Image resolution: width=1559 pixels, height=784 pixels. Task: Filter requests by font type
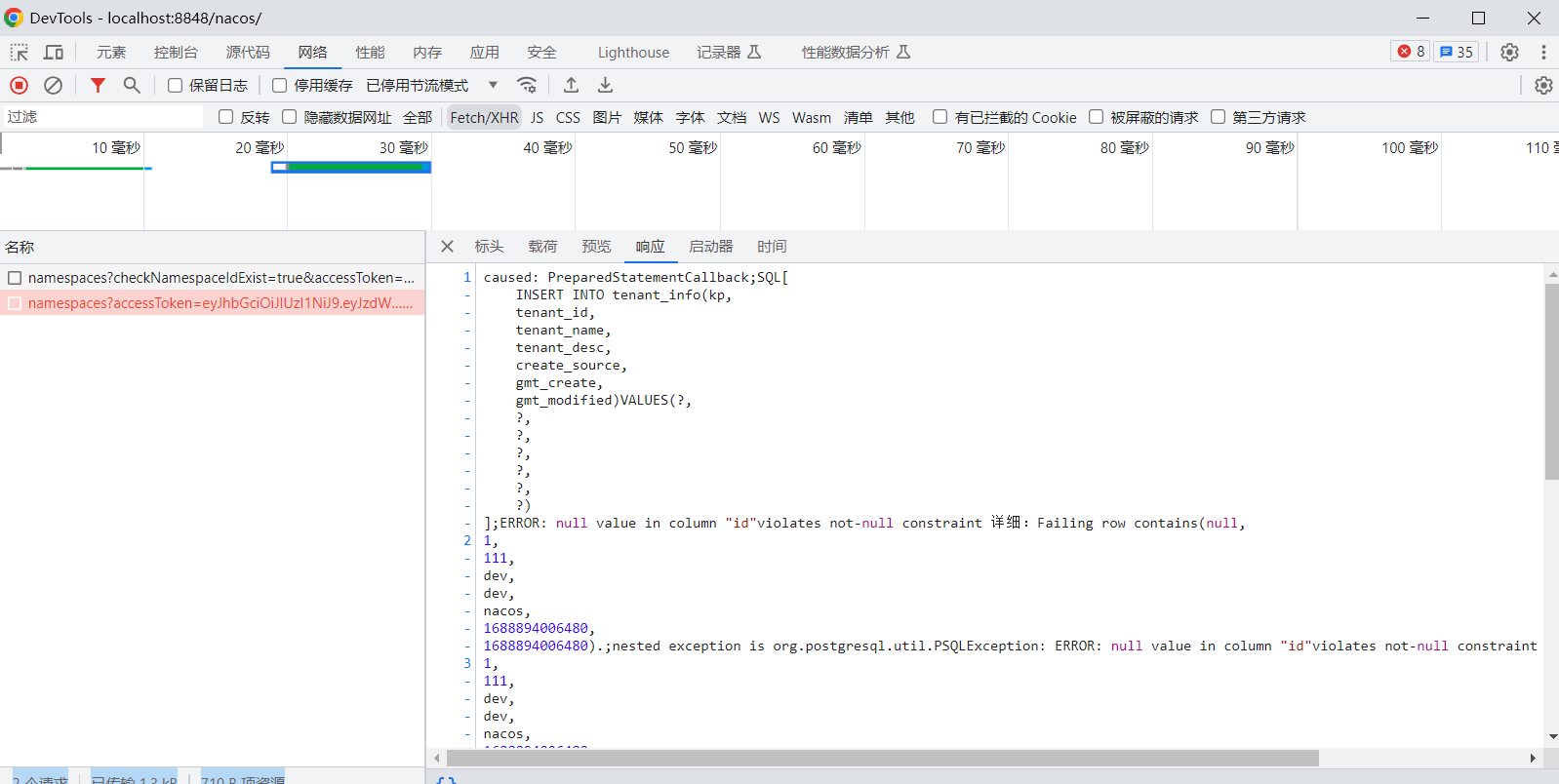pyautogui.click(x=690, y=117)
